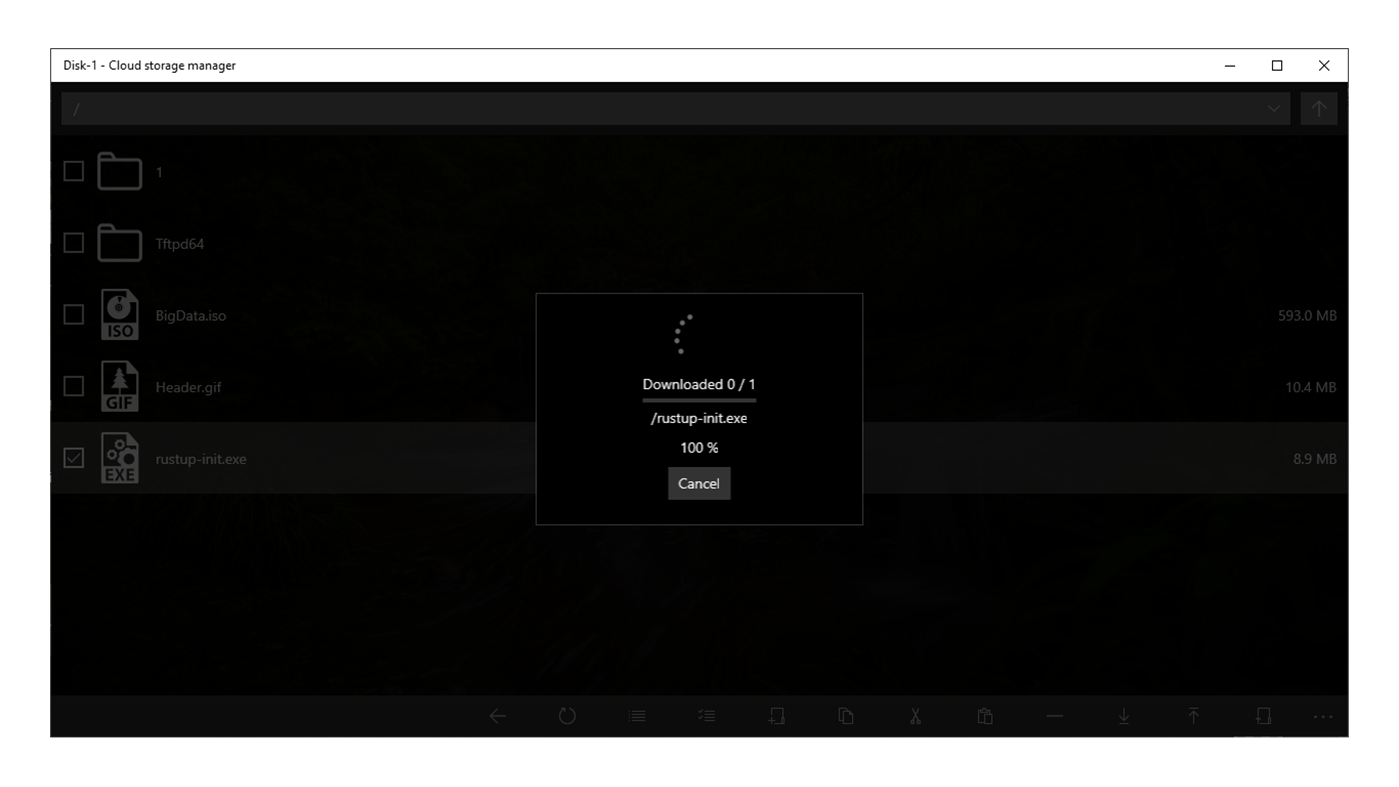Click the ISO file icon for BigData.iso
1399x787 pixels.
[x=119, y=315]
